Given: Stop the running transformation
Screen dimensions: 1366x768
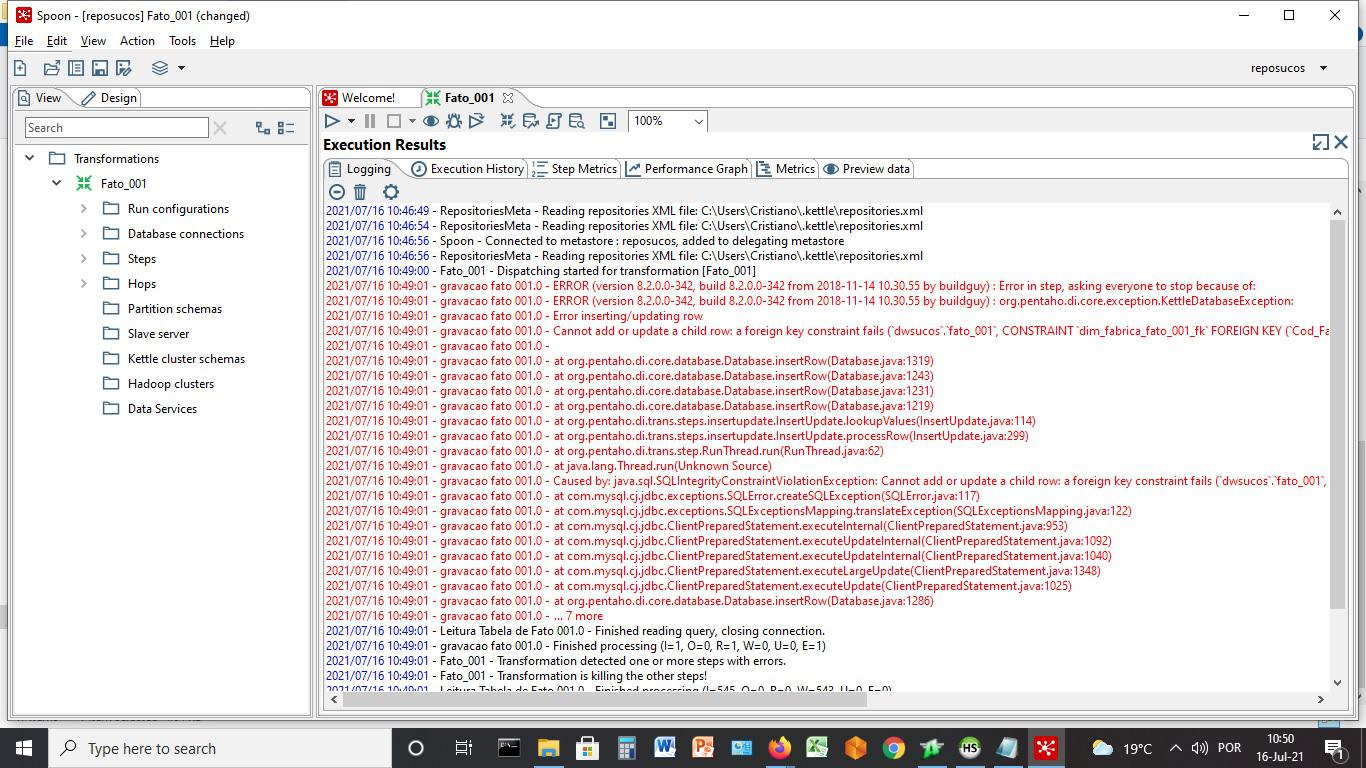Looking at the screenshot, I should (394, 121).
